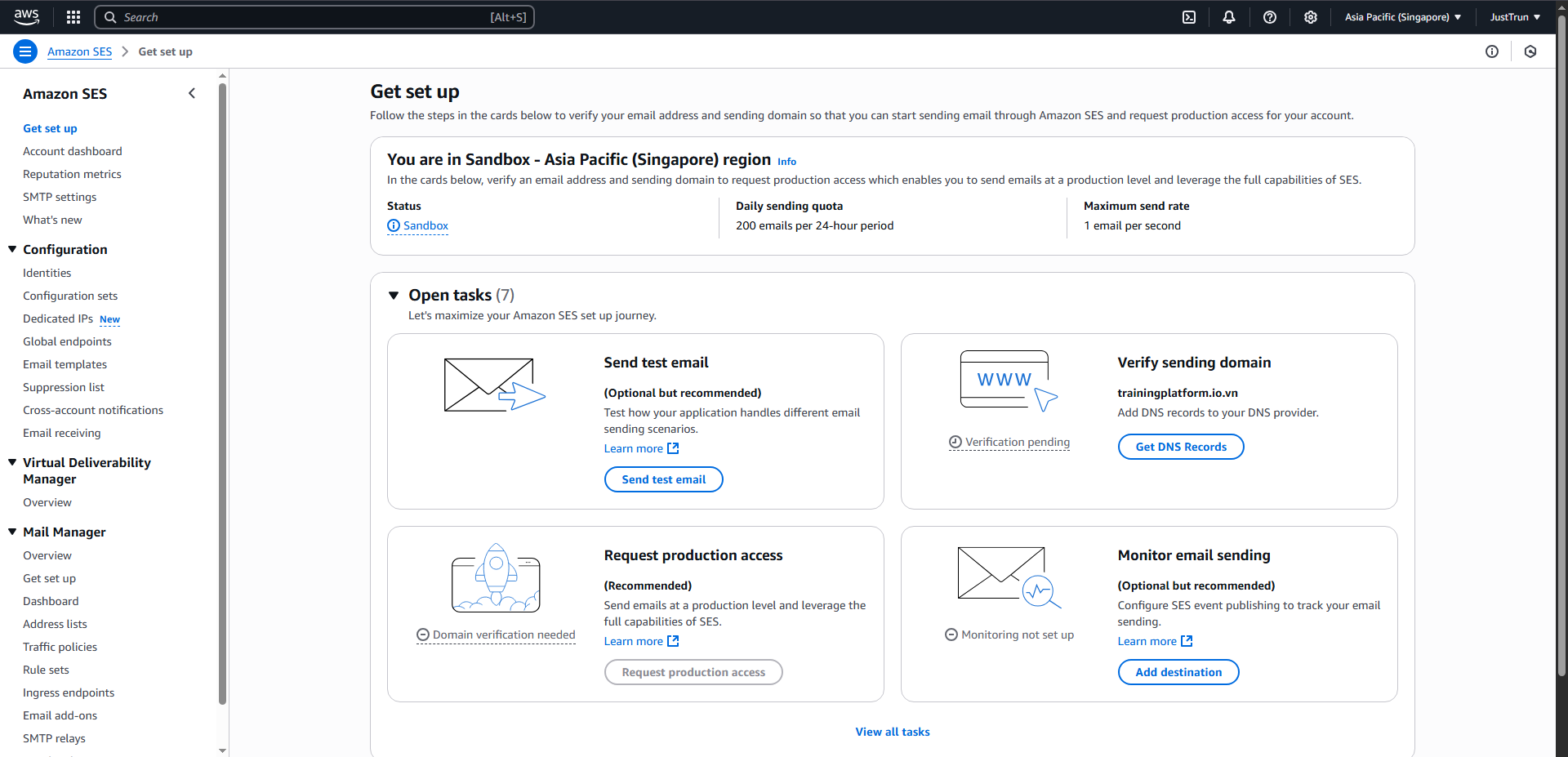The height and width of the screenshot is (757, 1568).
Task: Open the Asia Pacific (Singapore) region dropdown
Action: pos(1403,17)
